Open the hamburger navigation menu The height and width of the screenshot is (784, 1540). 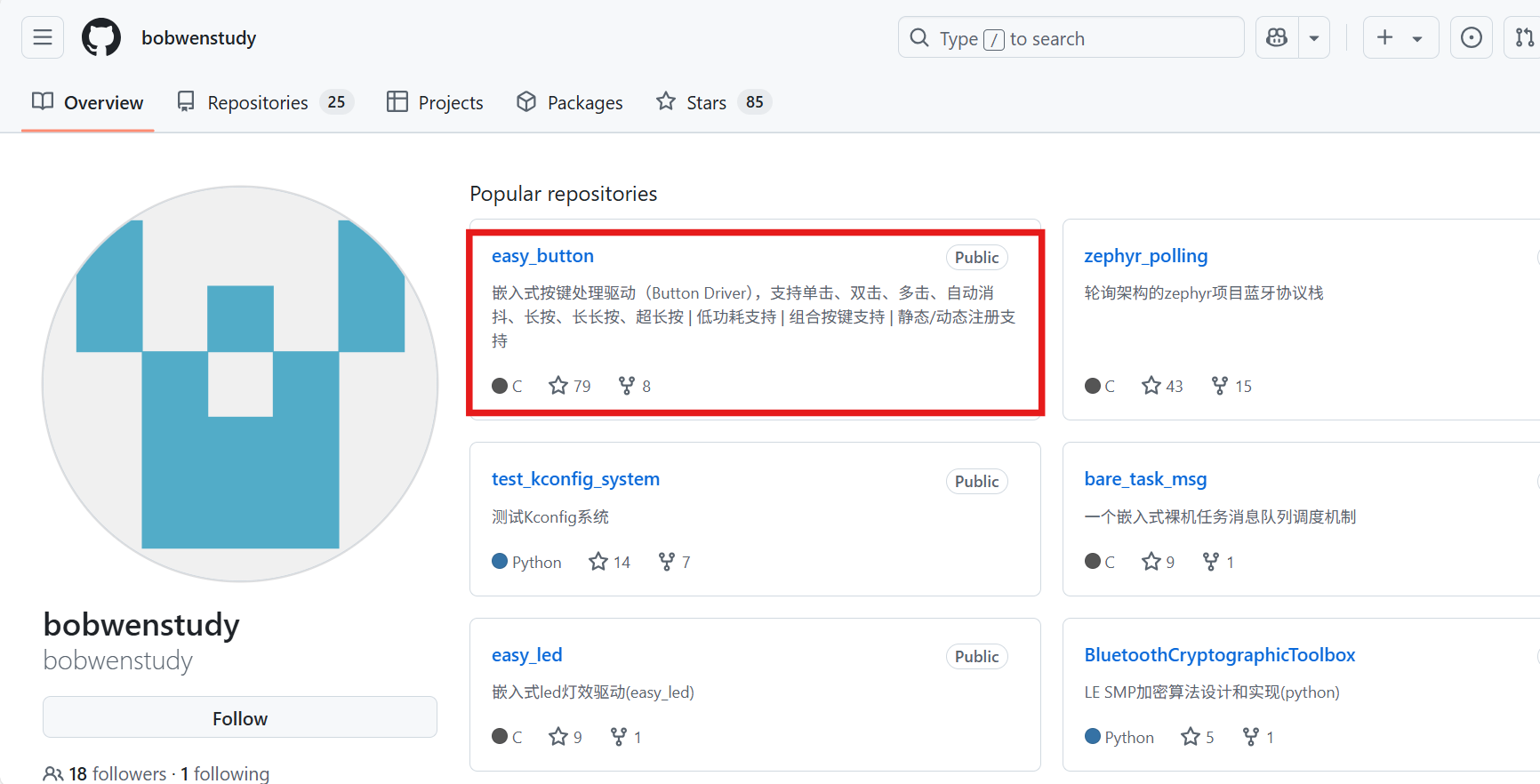click(x=43, y=37)
